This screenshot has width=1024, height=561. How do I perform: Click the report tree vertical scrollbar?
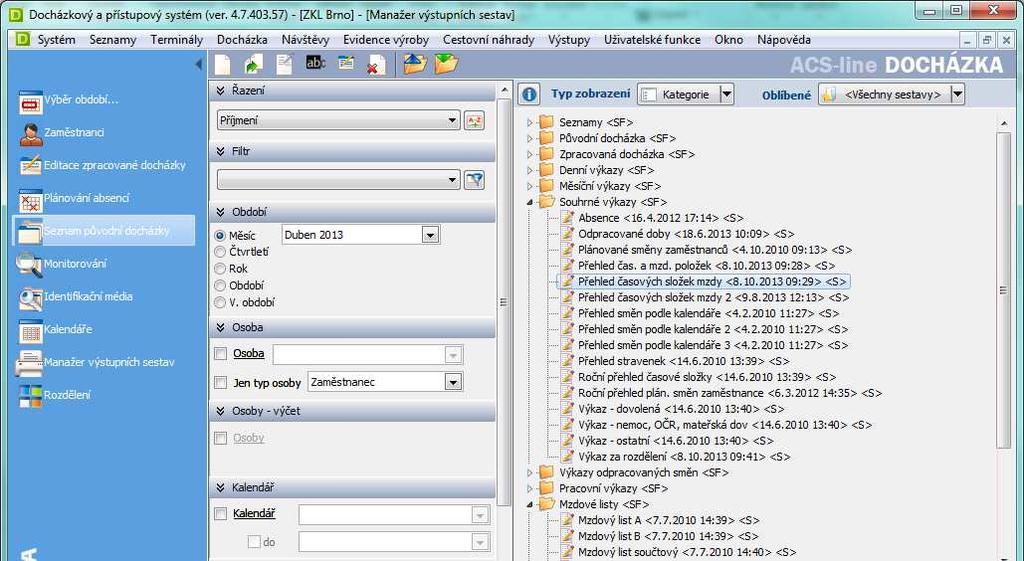1004,289
